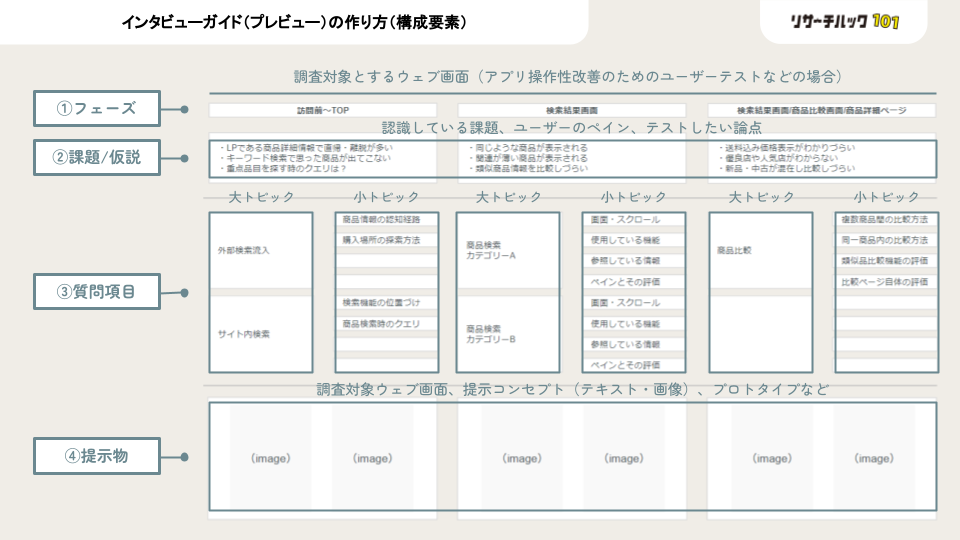
Task: Select the 比較ページ自体の評価 row
Action: pos(887,282)
